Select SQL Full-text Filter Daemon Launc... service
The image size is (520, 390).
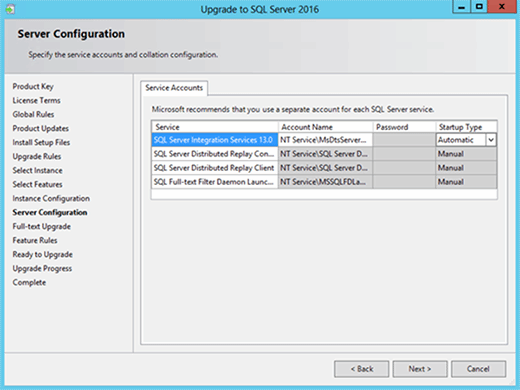pos(215,182)
